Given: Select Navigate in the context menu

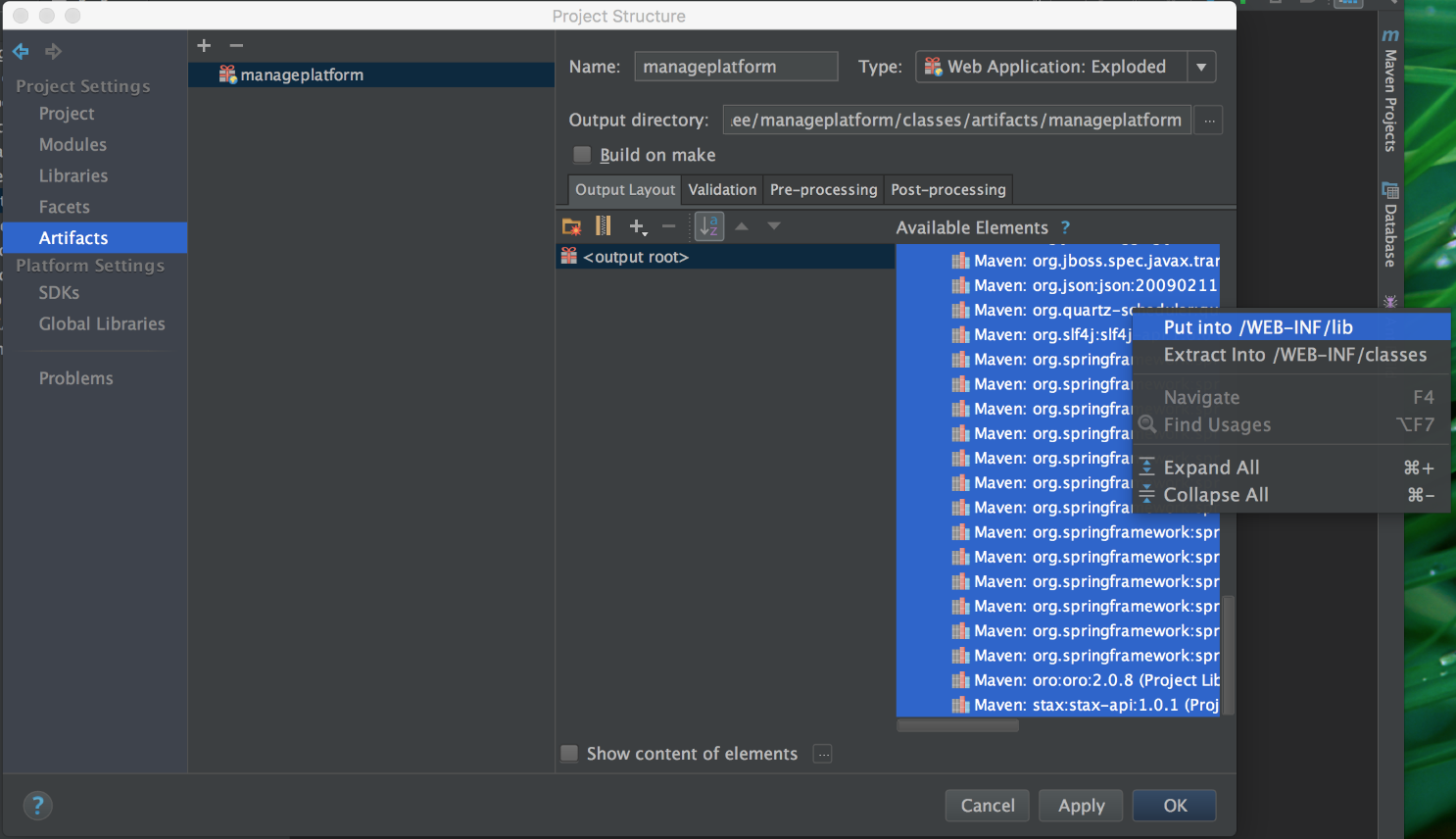Looking at the screenshot, I should [1291, 398].
